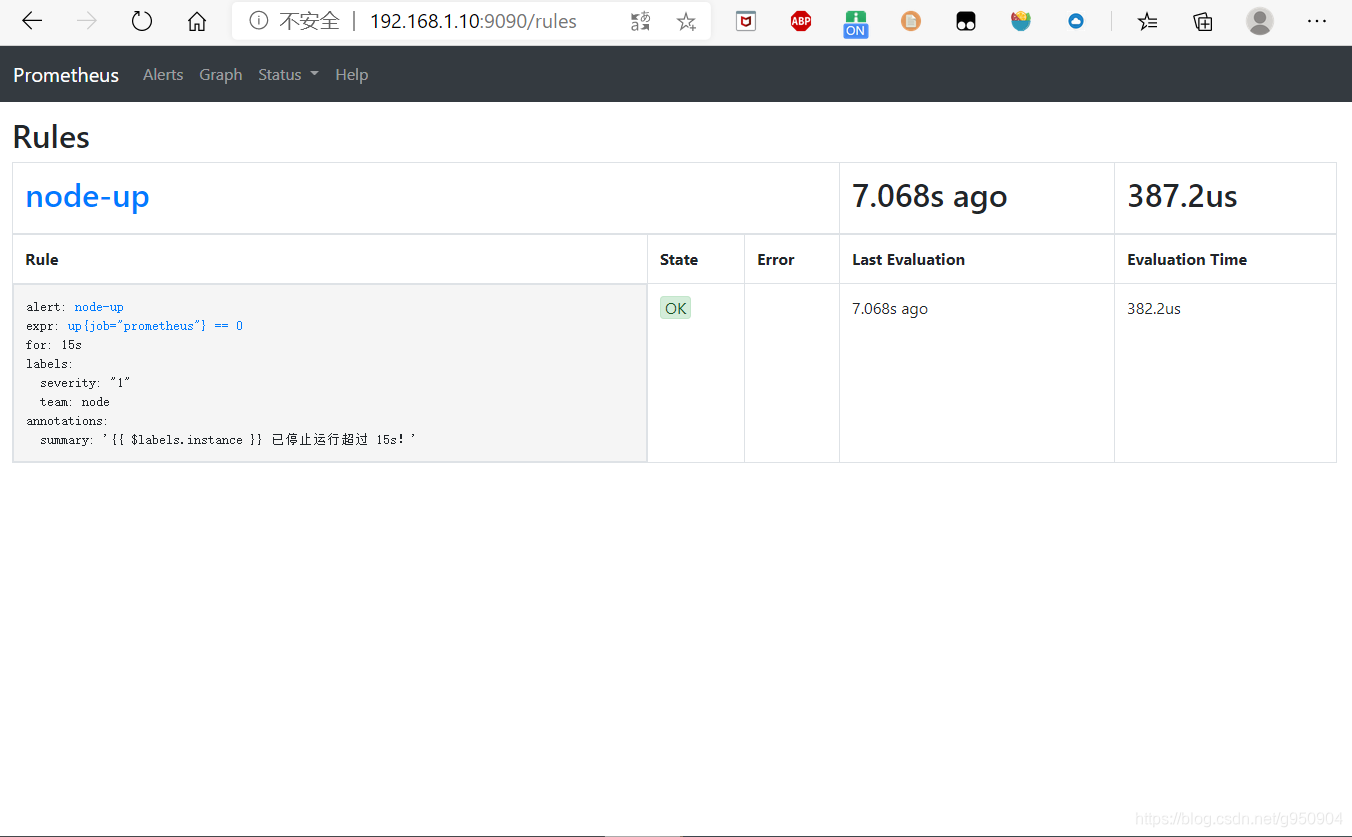1352x837 pixels.
Task: Click the node-up alert name link
Action: tap(99, 307)
